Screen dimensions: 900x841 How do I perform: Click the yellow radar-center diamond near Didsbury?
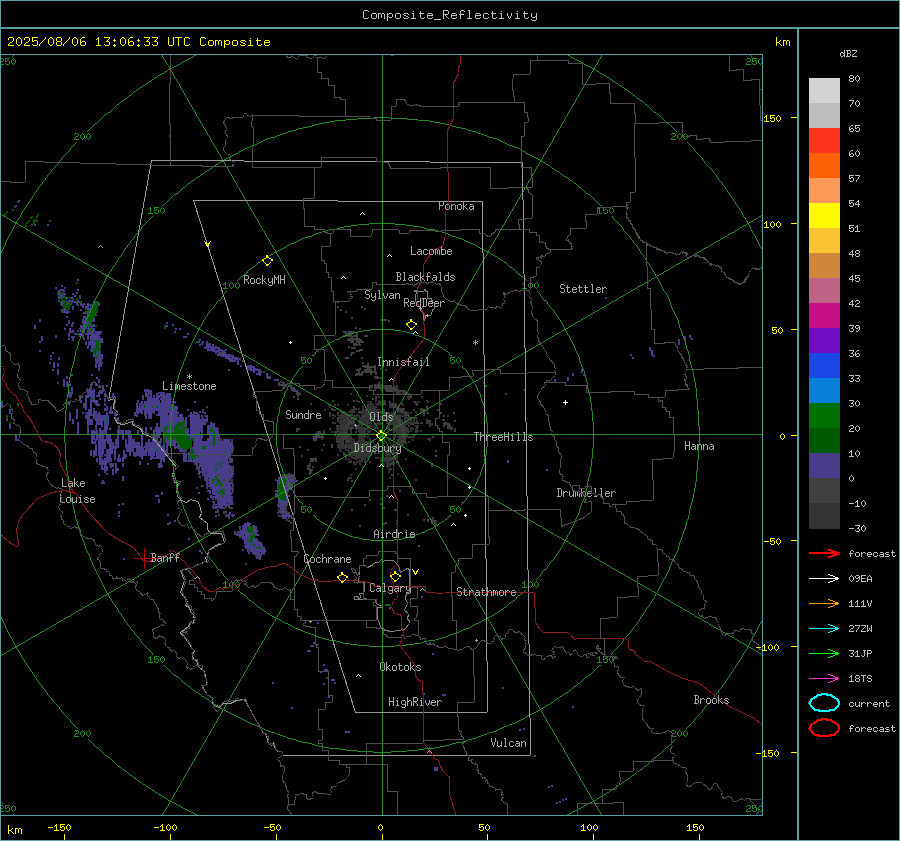(x=381, y=436)
